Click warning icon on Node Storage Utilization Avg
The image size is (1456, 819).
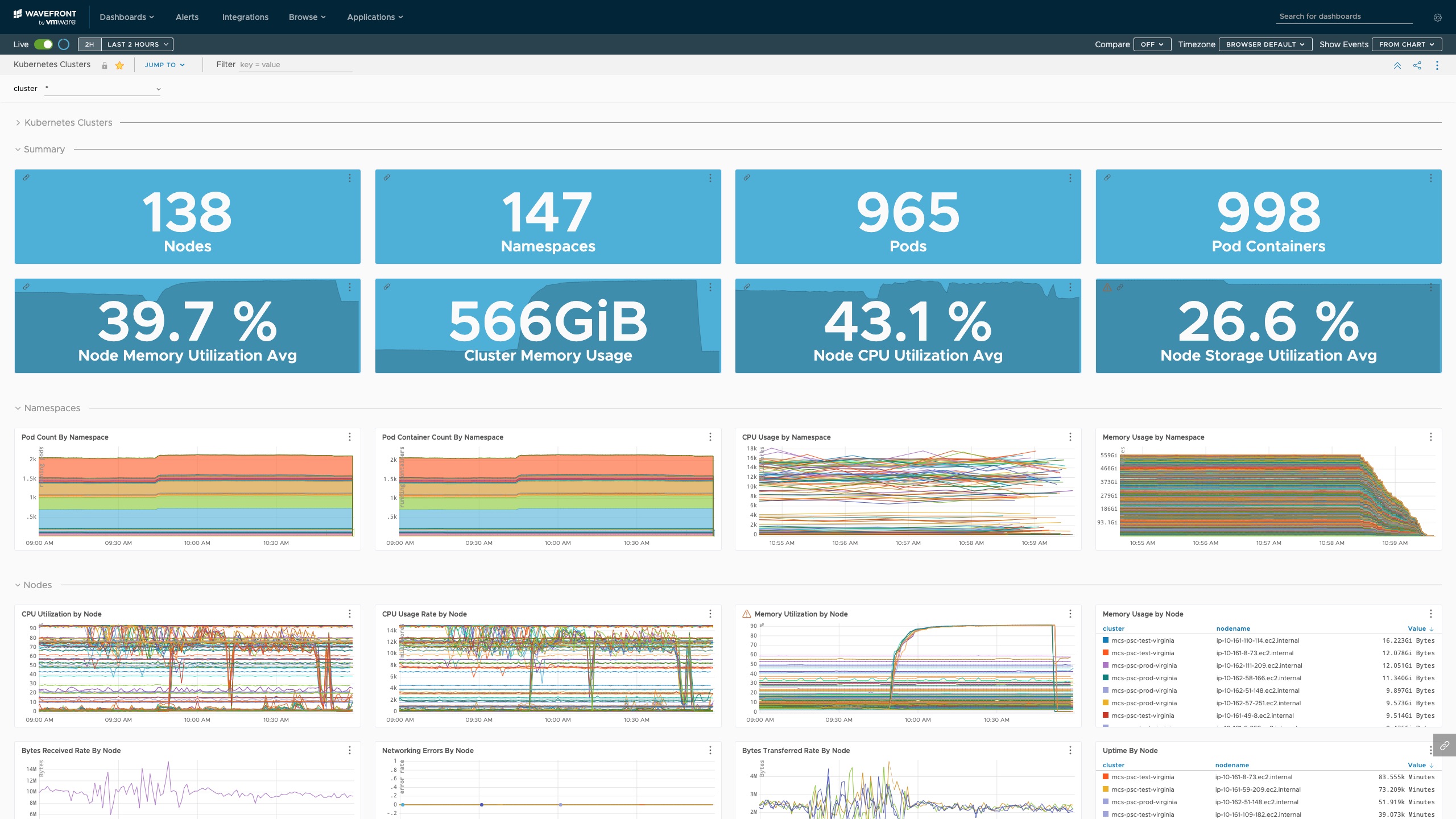pyautogui.click(x=1107, y=287)
